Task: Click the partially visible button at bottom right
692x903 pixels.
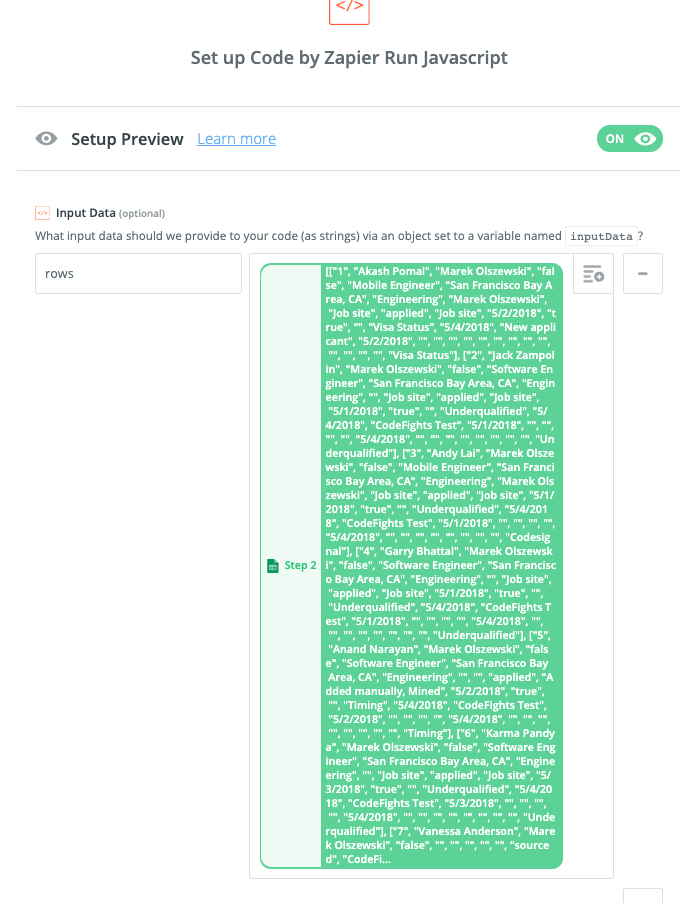Action: (x=642, y=895)
